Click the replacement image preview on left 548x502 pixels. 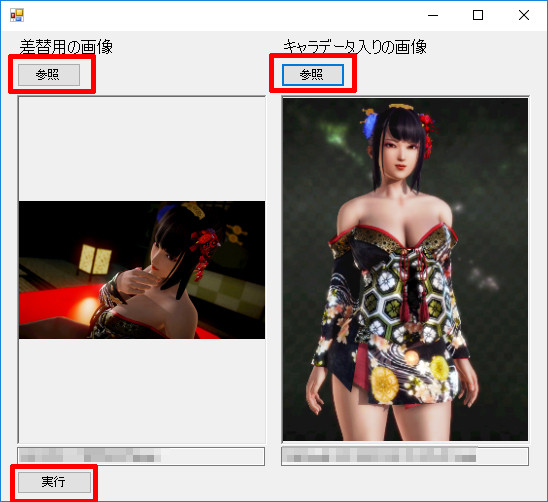point(142,270)
